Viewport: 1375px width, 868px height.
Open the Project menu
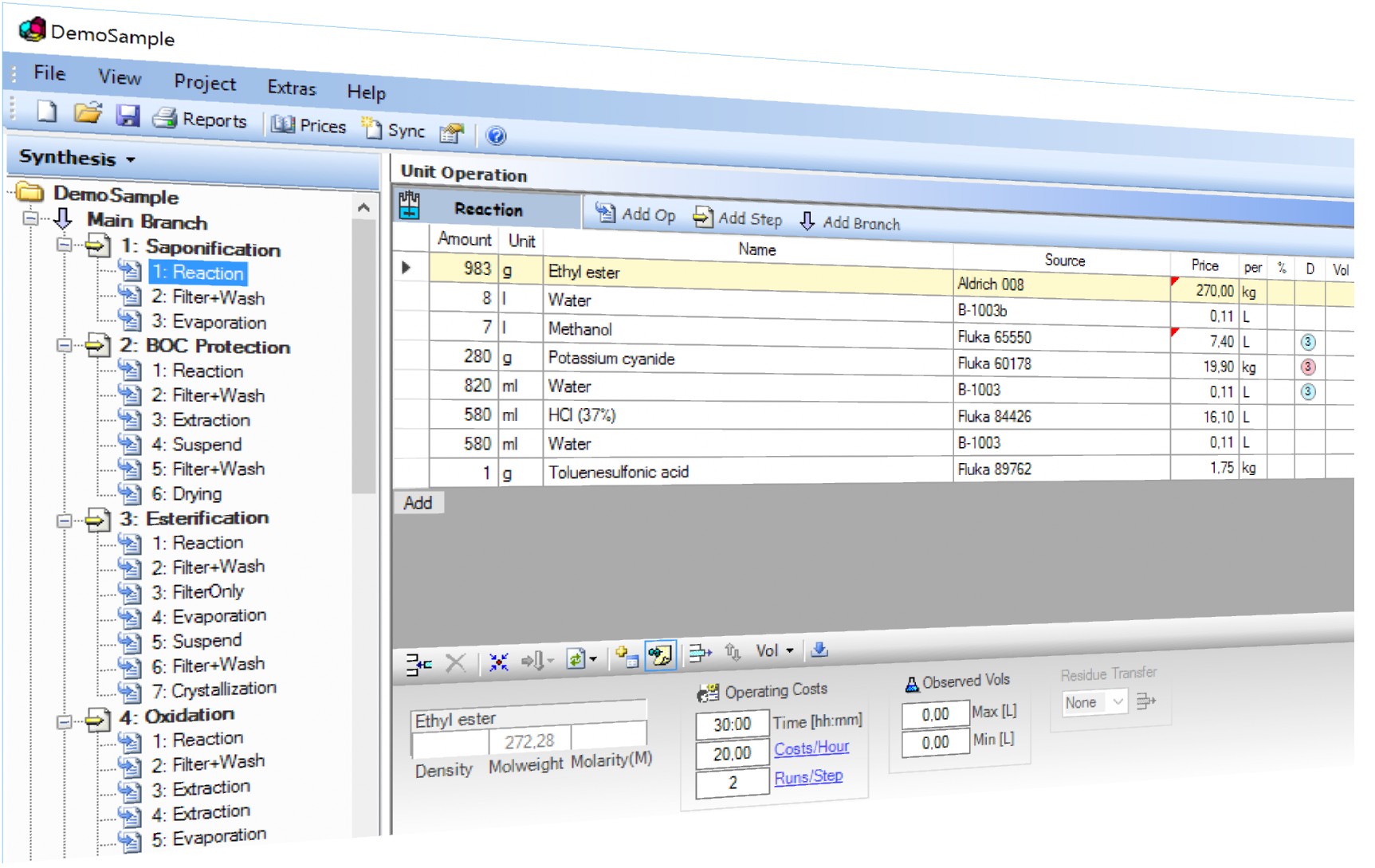205,82
